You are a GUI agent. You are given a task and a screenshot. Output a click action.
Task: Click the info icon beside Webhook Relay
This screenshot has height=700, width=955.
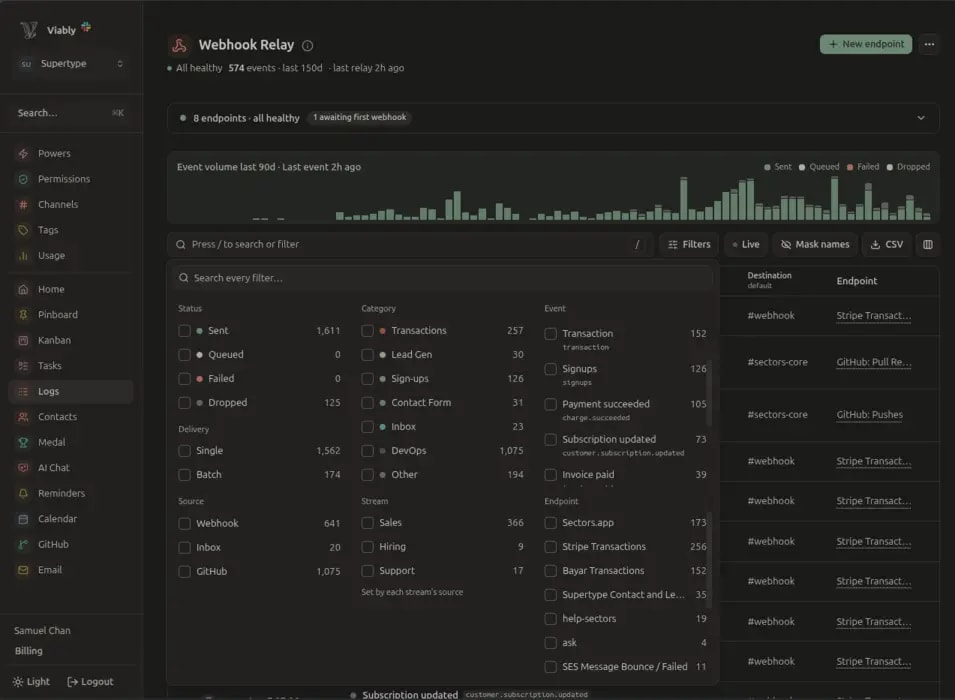click(x=308, y=46)
